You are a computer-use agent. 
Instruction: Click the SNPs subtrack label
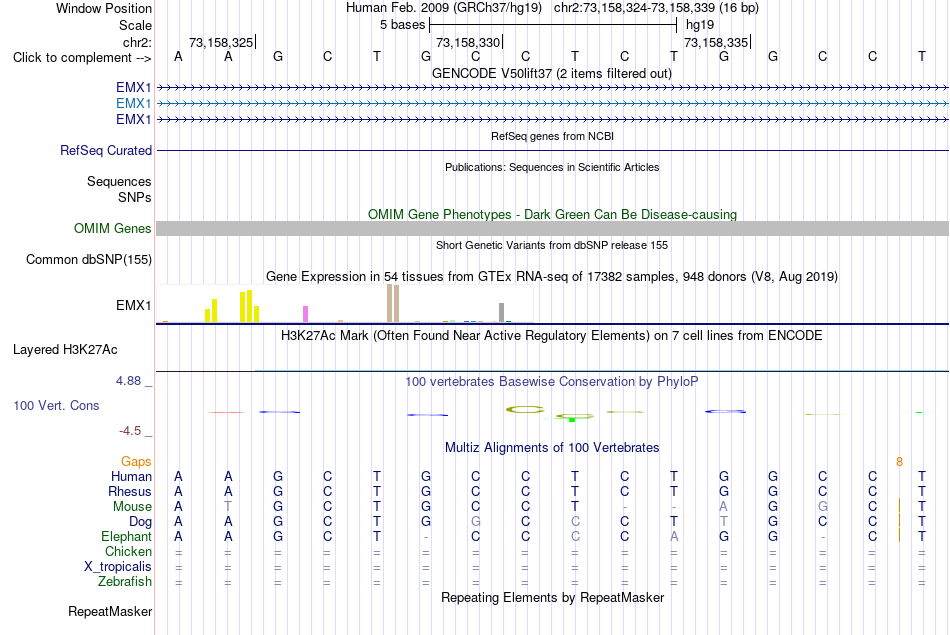(135, 197)
